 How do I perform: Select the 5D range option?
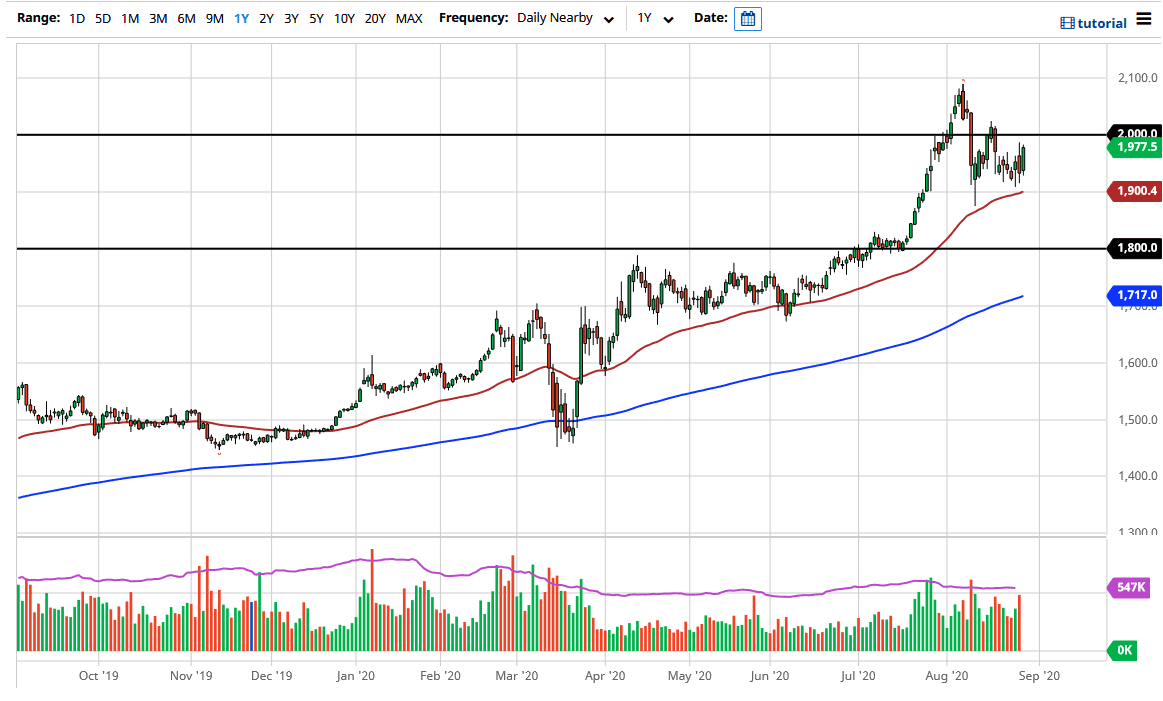click(x=103, y=19)
